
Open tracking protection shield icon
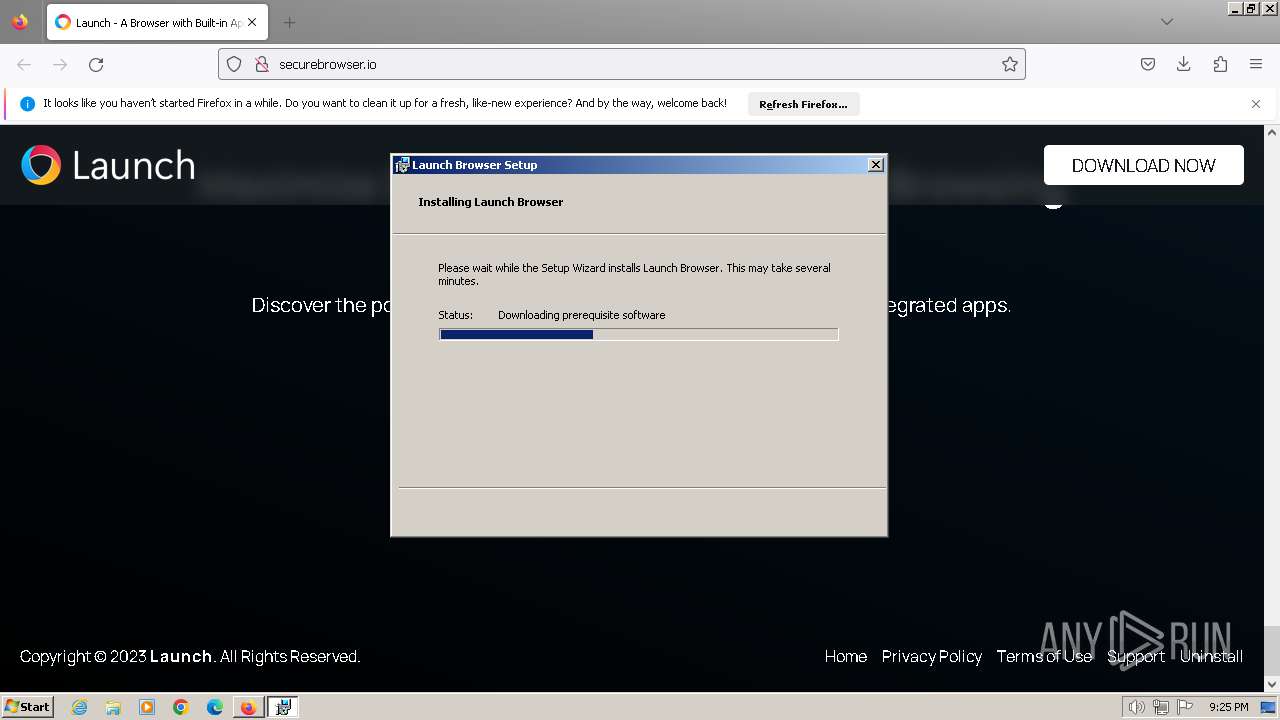[x=234, y=64]
